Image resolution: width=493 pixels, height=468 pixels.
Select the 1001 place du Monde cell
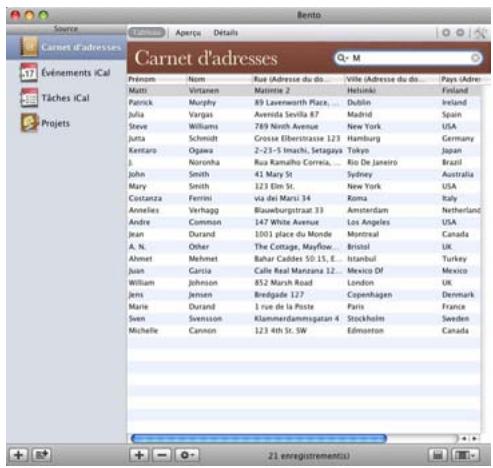coord(293,234)
